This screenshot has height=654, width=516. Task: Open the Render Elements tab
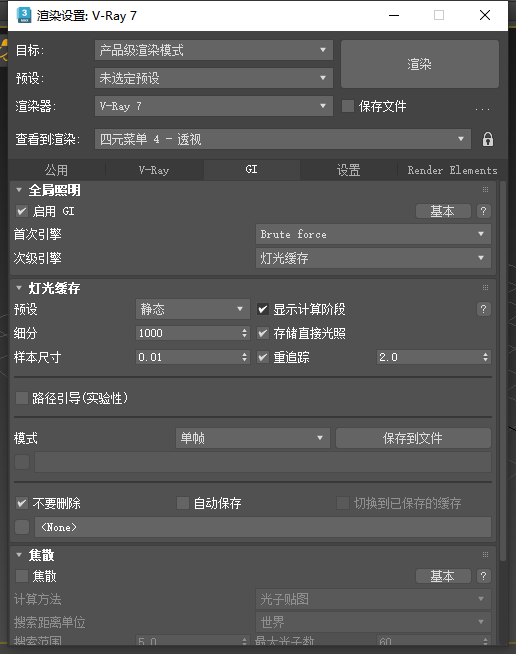pyautogui.click(x=452, y=170)
